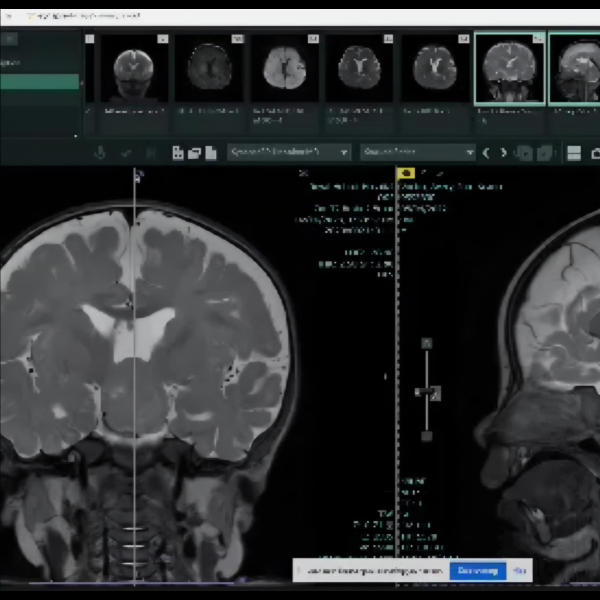The image size is (600, 600).
Task: Collapse left panel using small arrow handle
Action: point(81,83)
